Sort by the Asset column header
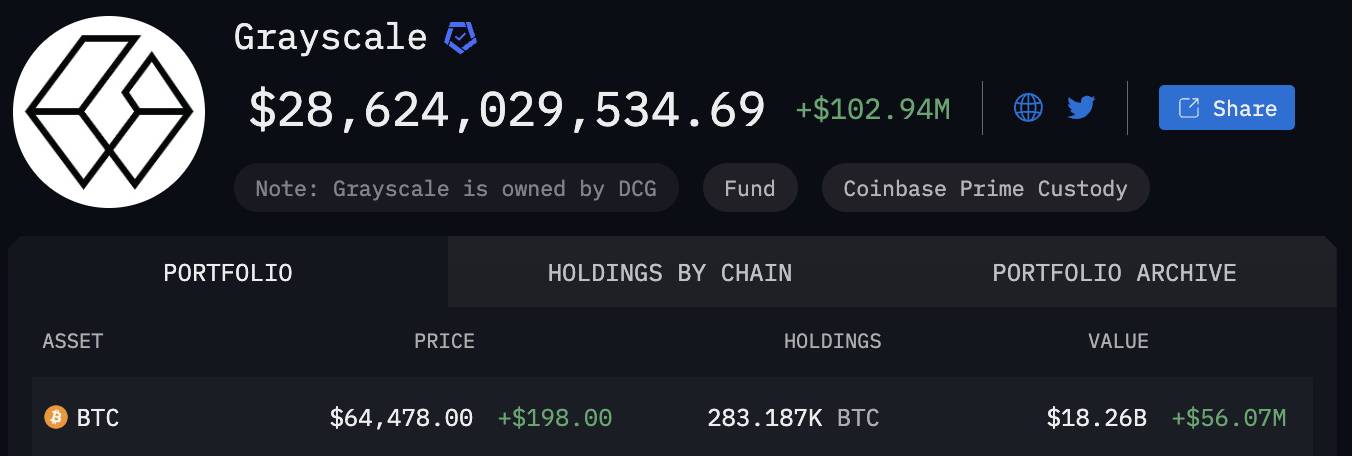The width and height of the screenshot is (1352, 456). coord(73,341)
